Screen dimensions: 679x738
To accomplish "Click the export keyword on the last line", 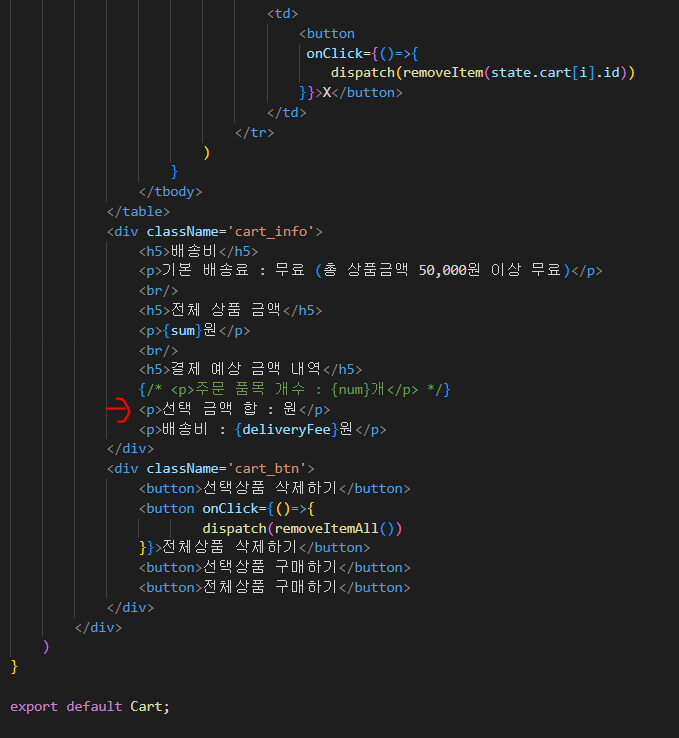I will pos(34,706).
